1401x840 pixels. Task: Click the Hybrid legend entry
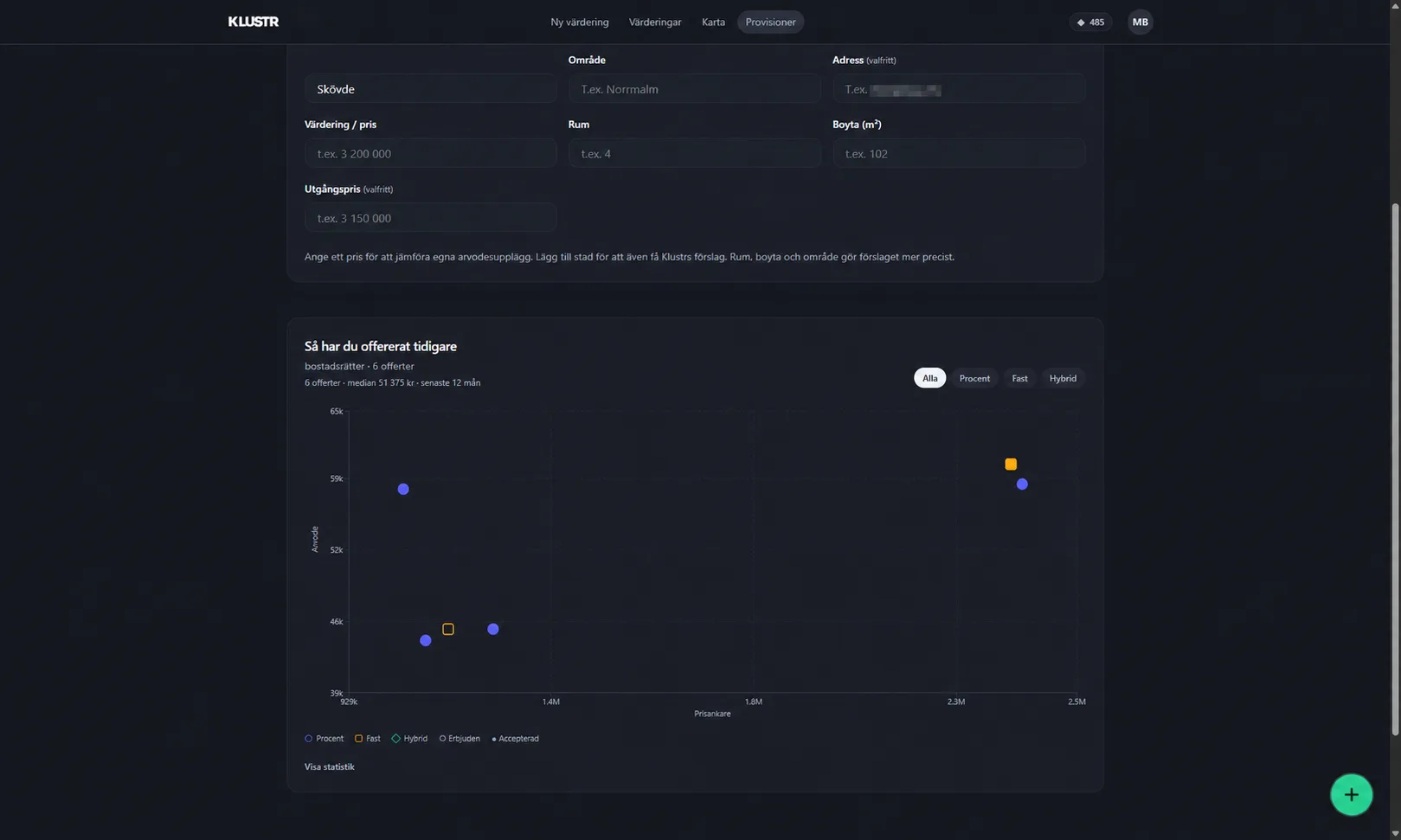(409, 739)
